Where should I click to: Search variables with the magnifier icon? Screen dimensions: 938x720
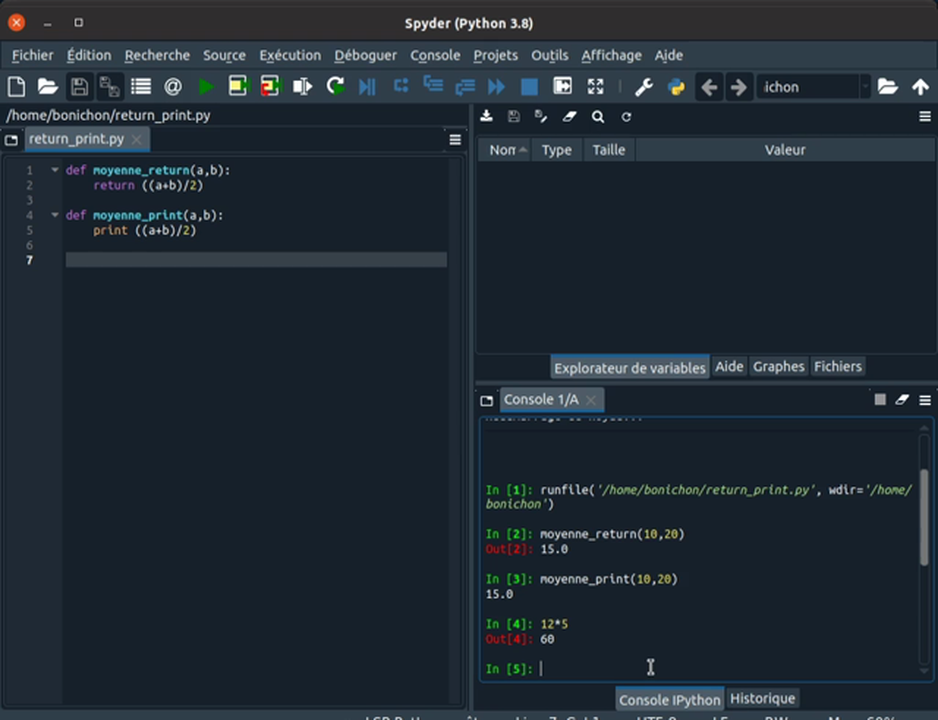point(598,117)
